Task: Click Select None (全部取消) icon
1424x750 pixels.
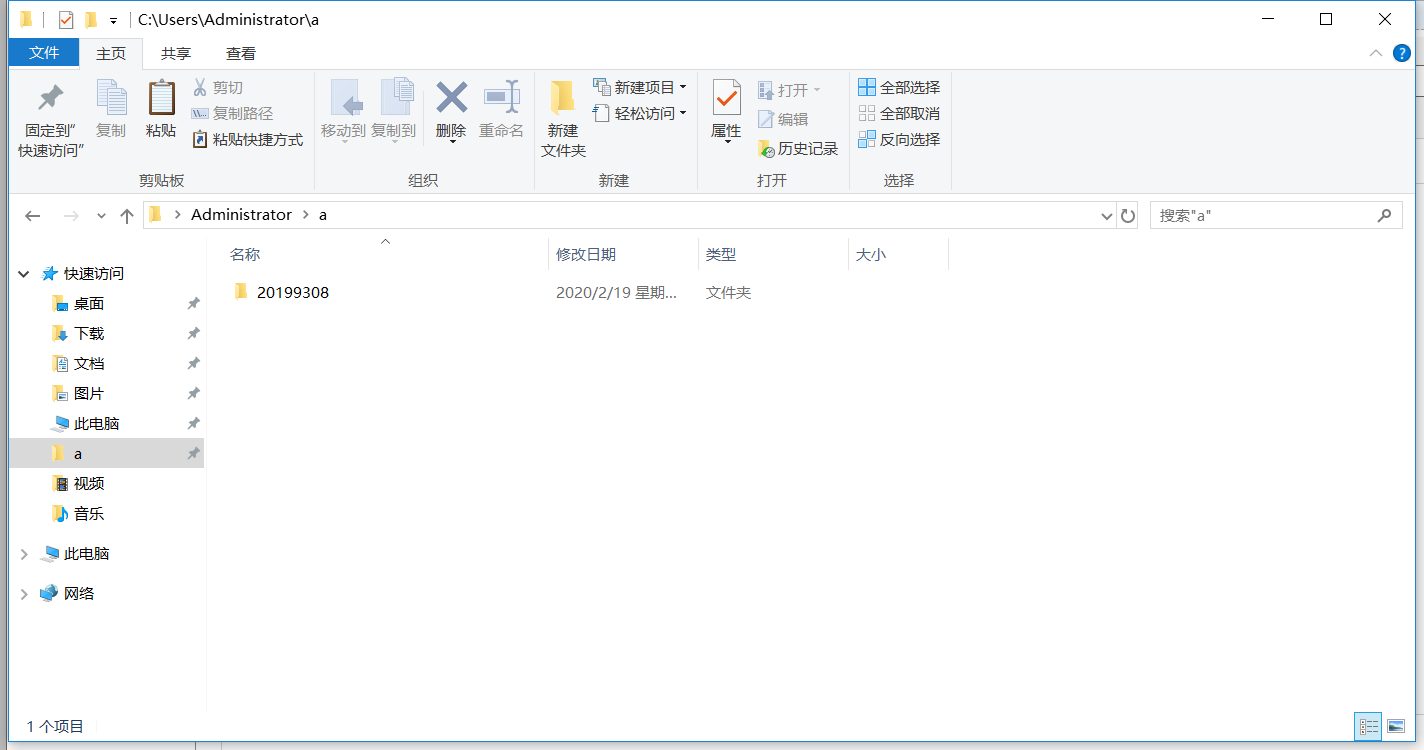Action: (867, 114)
